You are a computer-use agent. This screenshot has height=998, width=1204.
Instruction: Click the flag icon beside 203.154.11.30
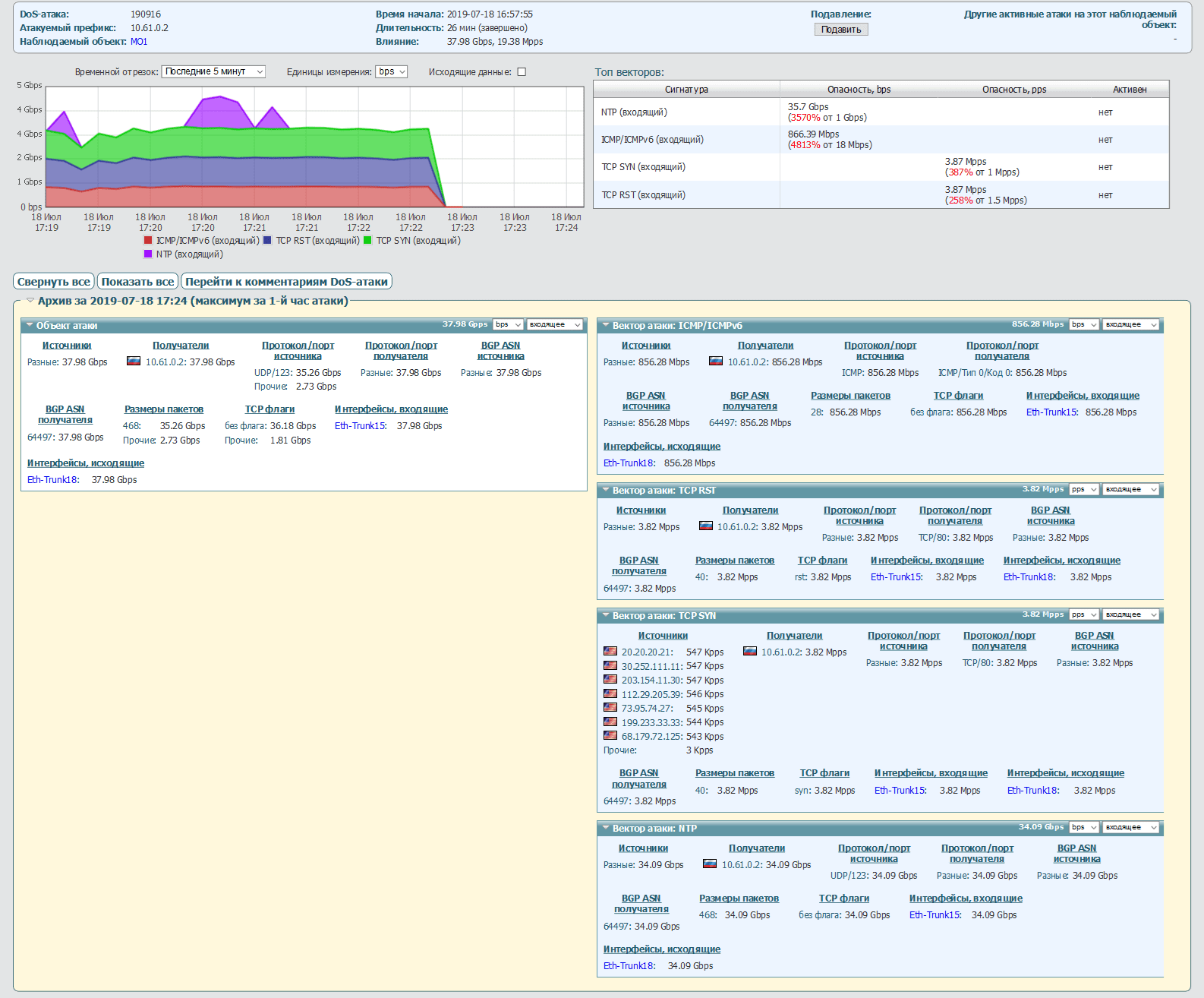point(610,679)
